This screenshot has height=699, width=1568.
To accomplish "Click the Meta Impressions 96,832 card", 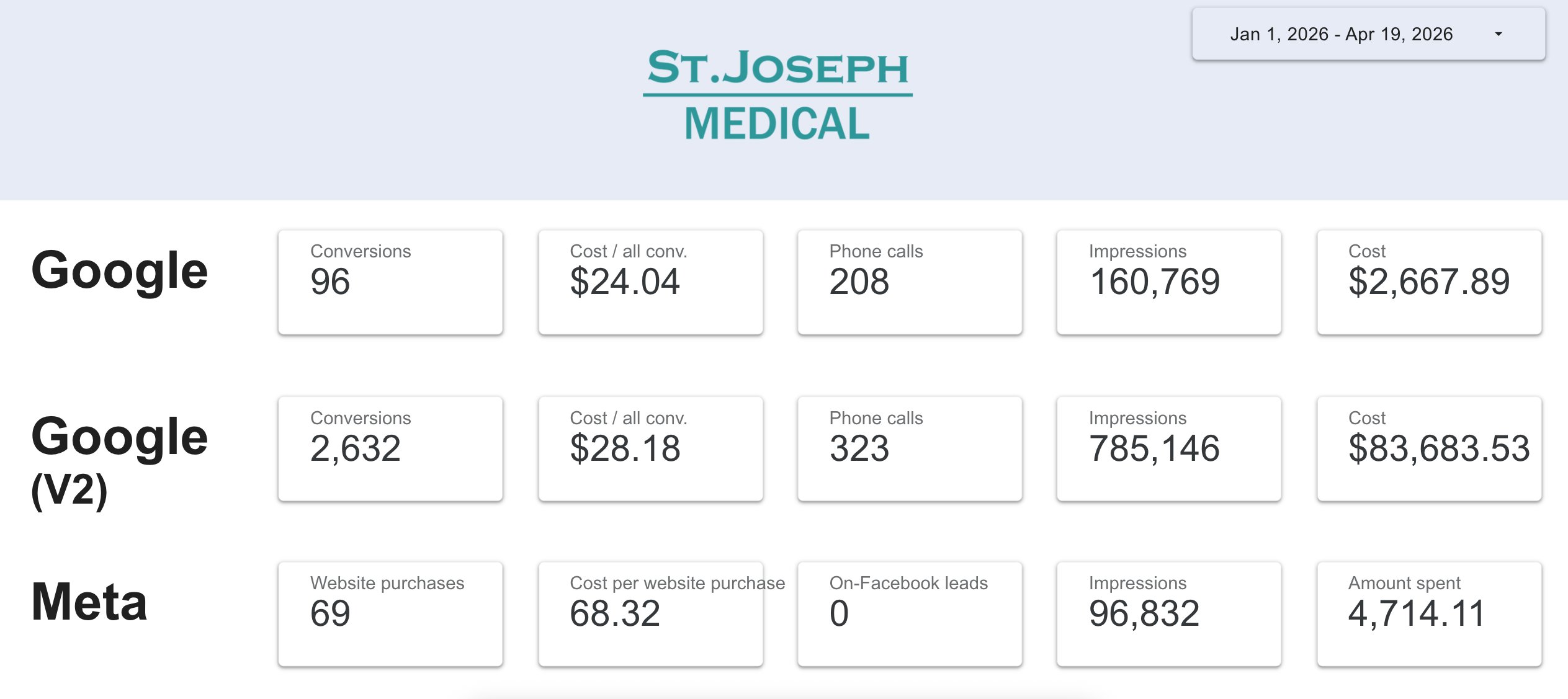I will (x=1169, y=614).
